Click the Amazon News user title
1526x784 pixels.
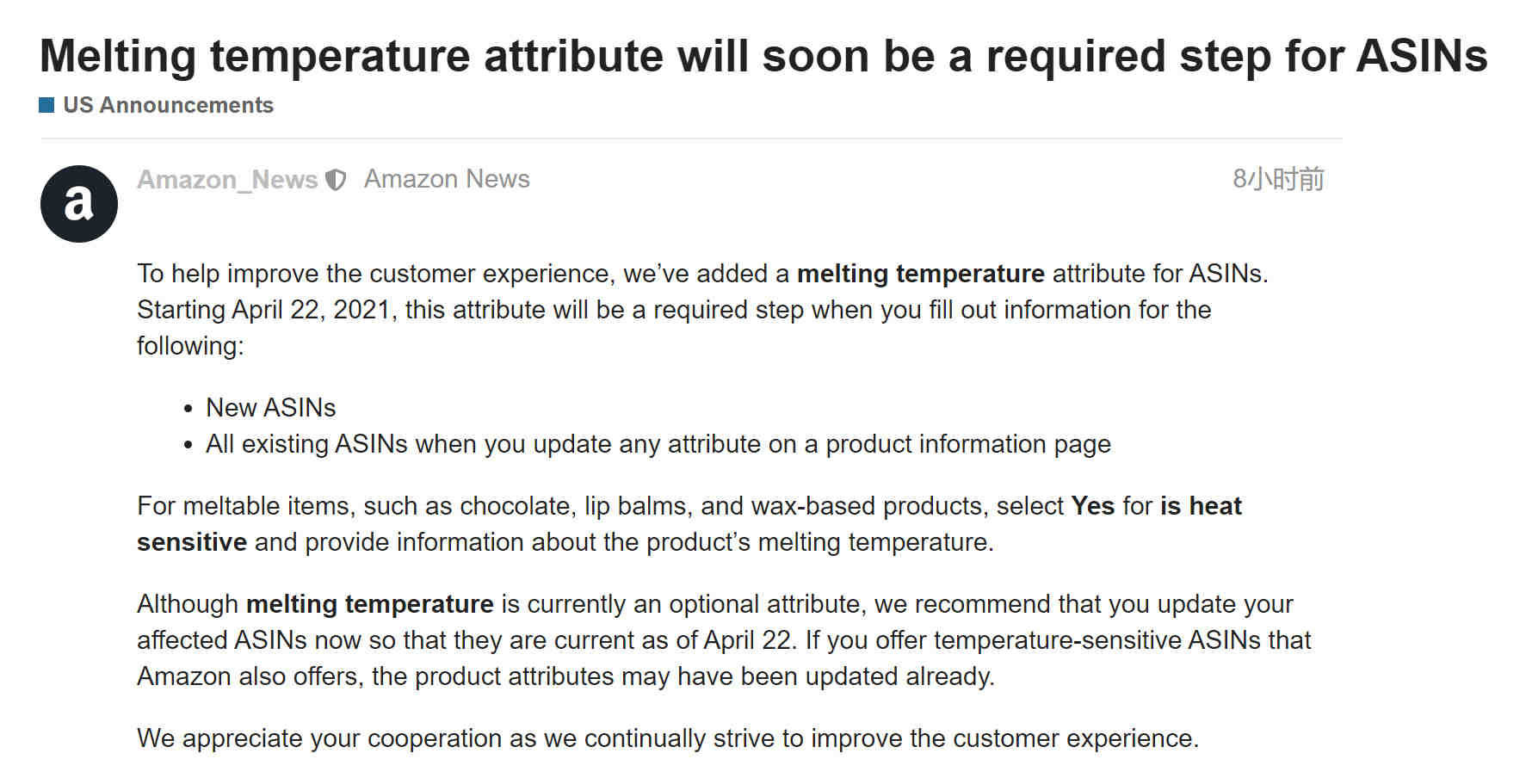click(447, 178)
